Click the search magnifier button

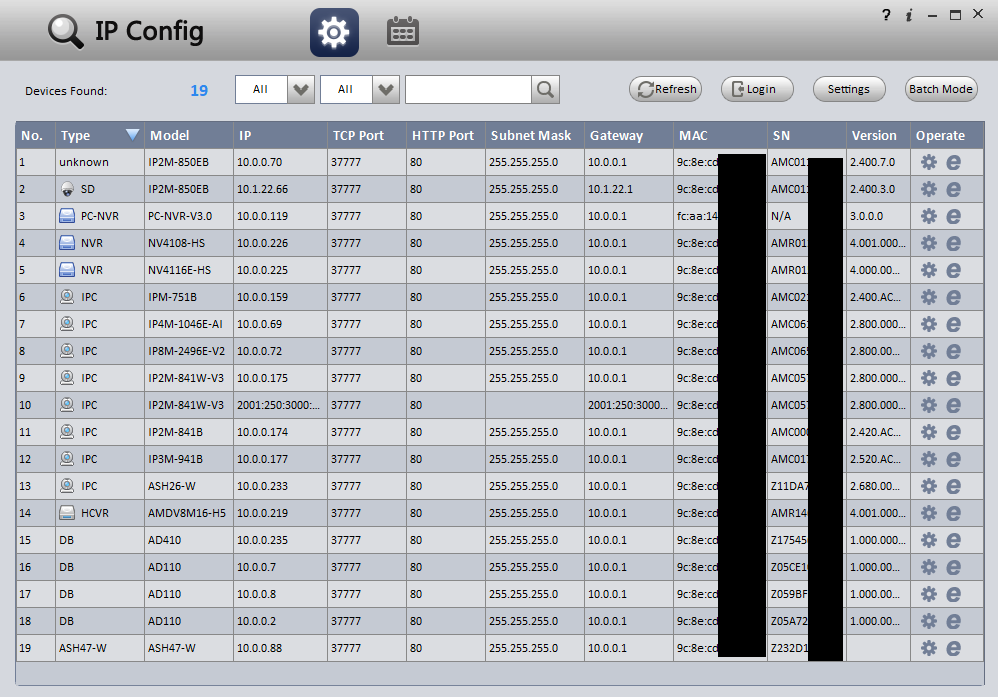click(545, 90)
